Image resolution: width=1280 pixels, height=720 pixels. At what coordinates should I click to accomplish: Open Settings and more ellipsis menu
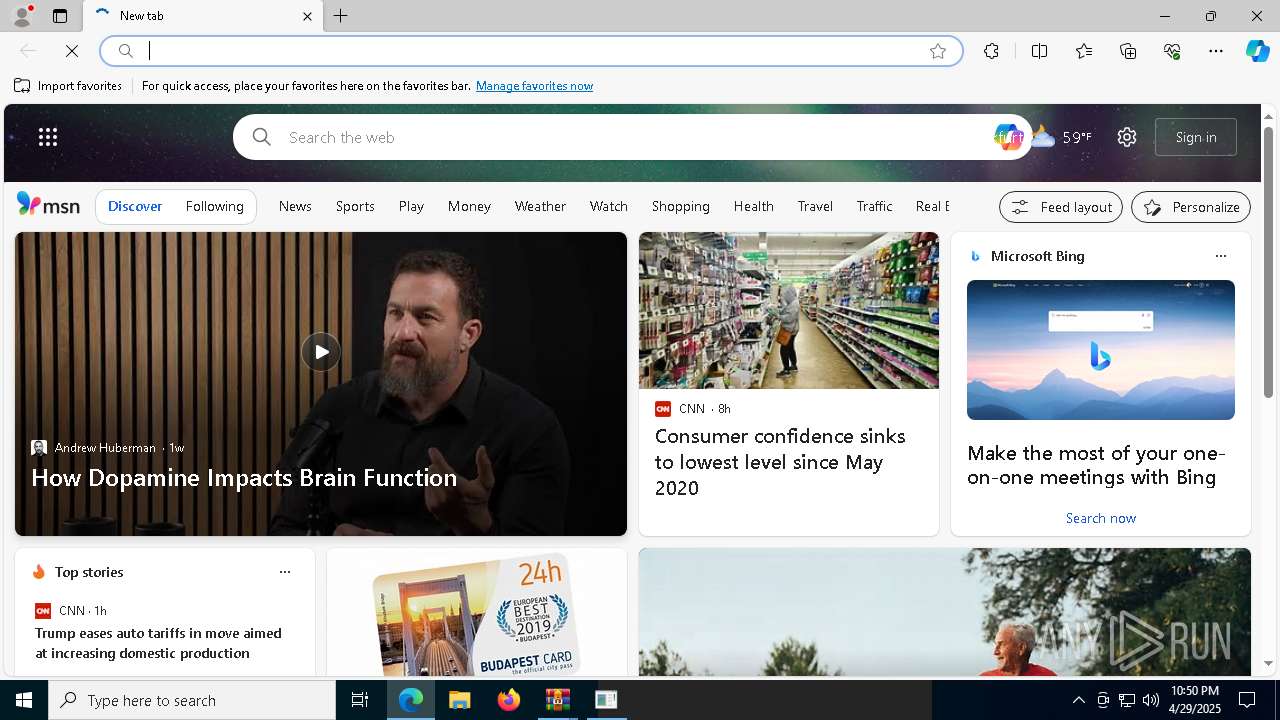coord(1216,51)
